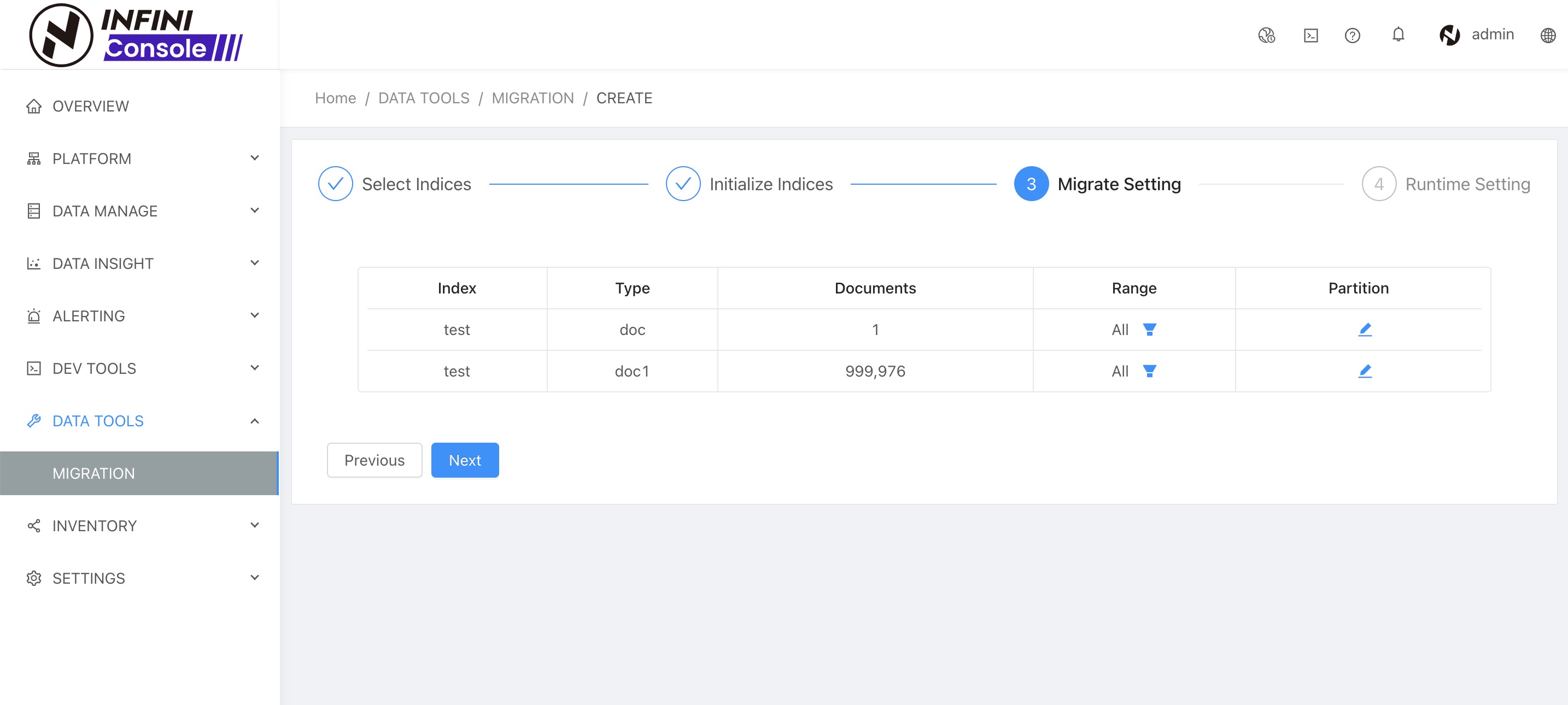
Task: Open the notifications bell
Action: click(1398, 34)
